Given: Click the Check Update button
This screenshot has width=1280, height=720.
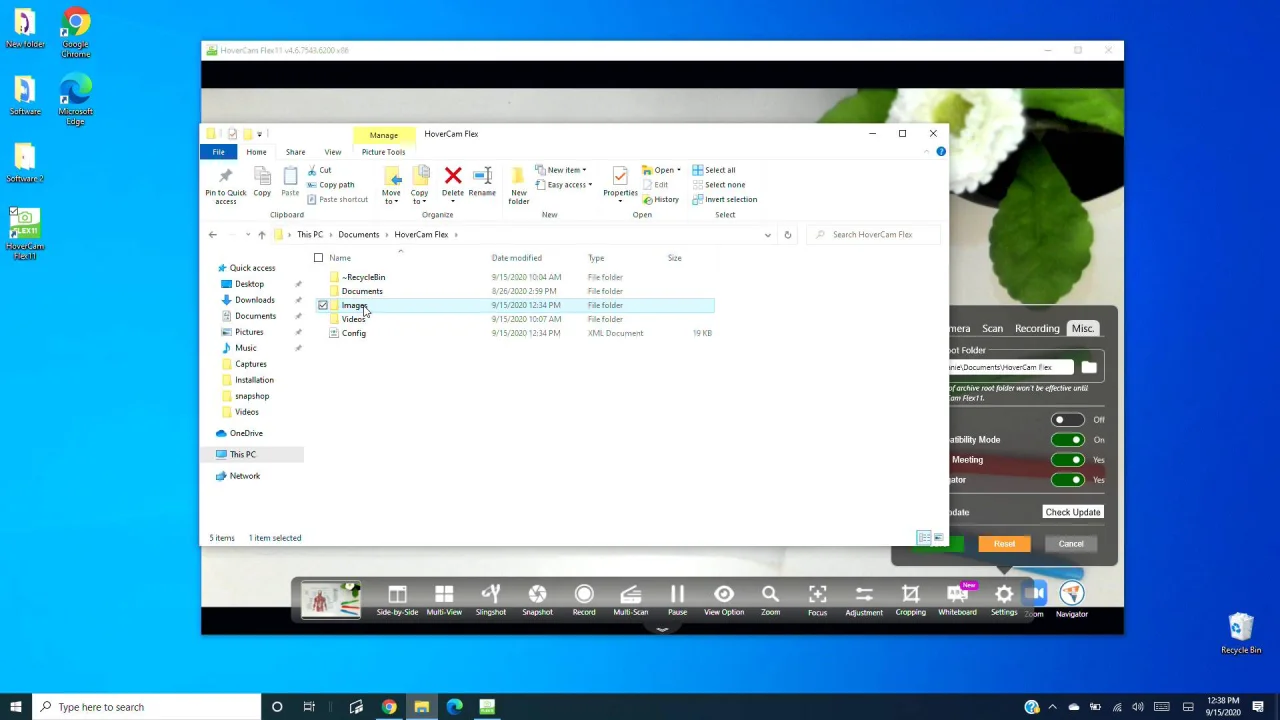Looking at the screenshot, I should point(1072,512).
